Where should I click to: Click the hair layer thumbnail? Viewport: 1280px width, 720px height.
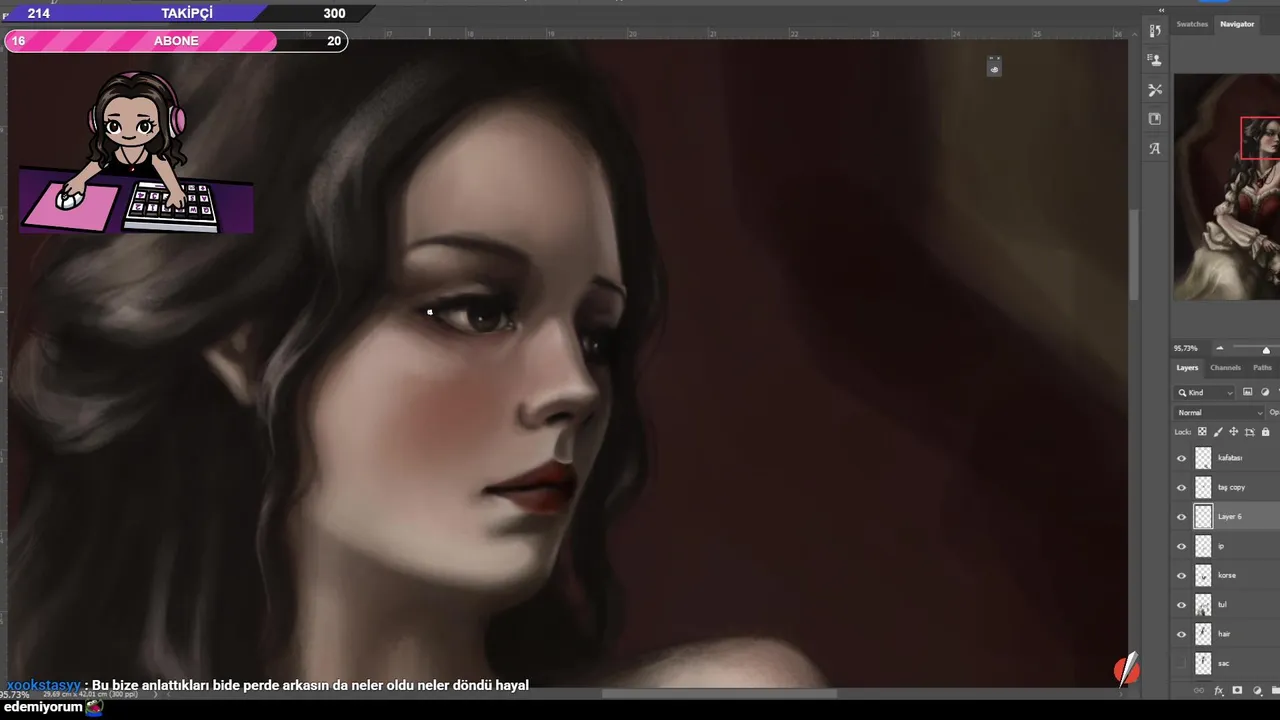[x=1203, y=634]
